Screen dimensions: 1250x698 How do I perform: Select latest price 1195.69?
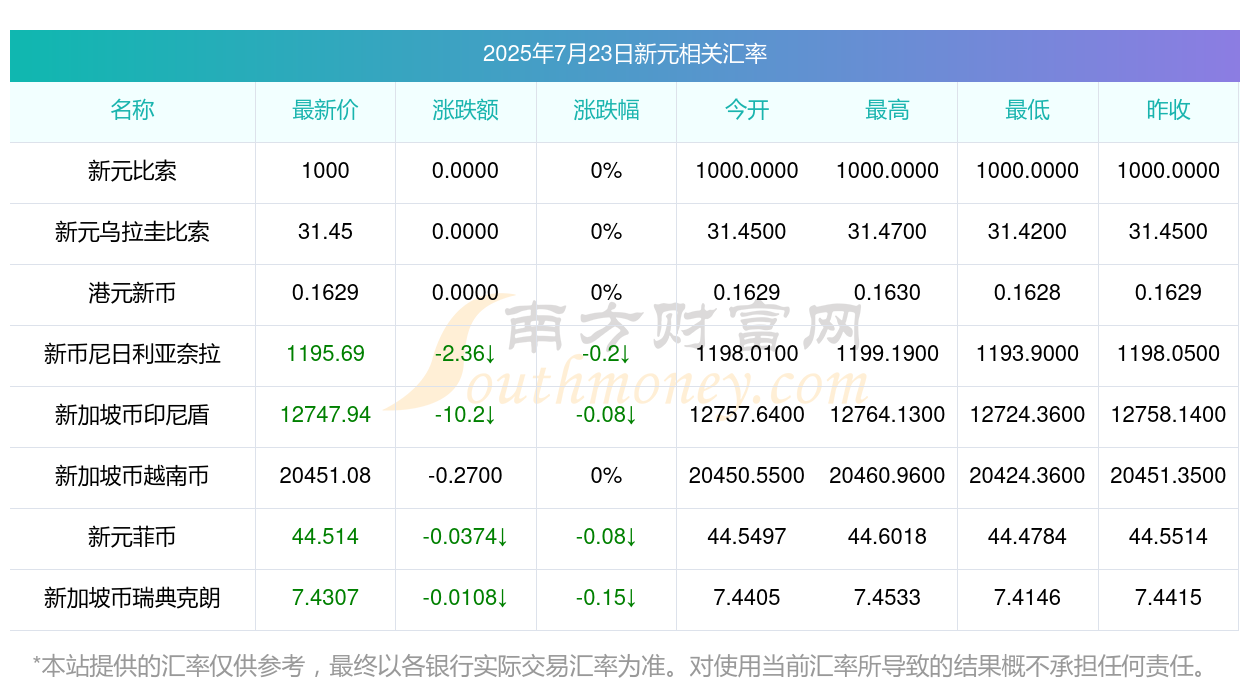pyautogui.click(x=325, y=354)
